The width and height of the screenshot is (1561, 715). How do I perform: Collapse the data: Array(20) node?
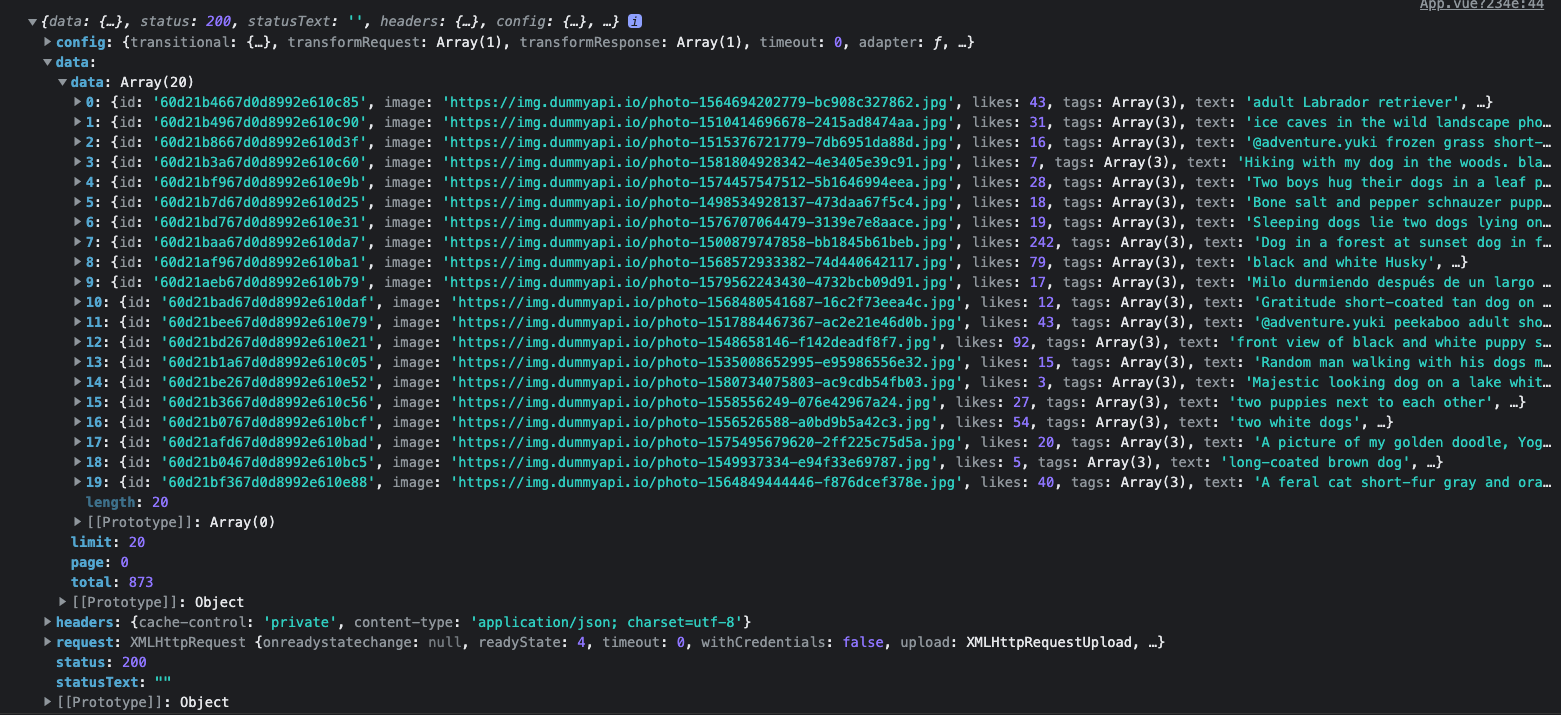63,82
